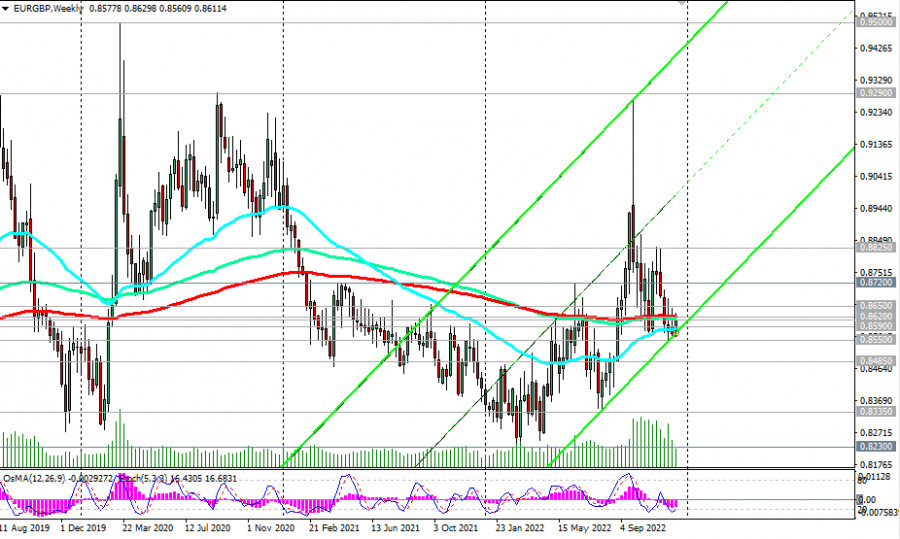
Task: Click the "0.83690" price scale value
Action: click(x=876, y=401)
